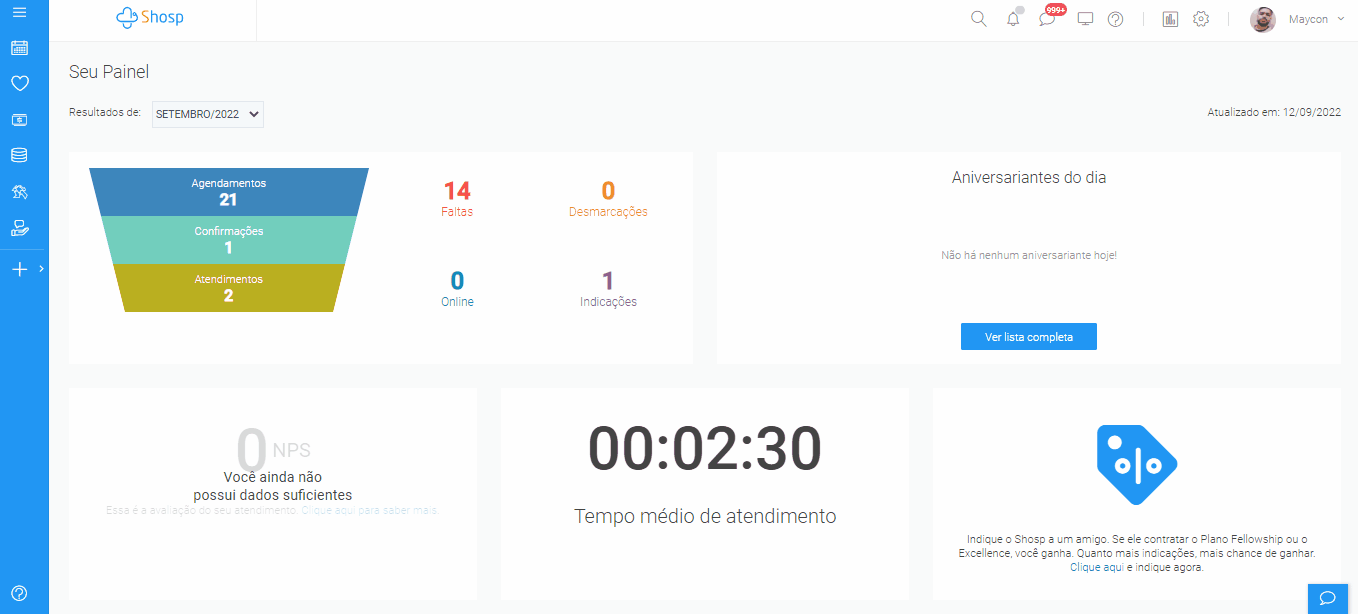The width and height of the screenshot is (1358, 614).
Task: Open the SETEMBRO/2022 results dropdown
Action: 208,114
